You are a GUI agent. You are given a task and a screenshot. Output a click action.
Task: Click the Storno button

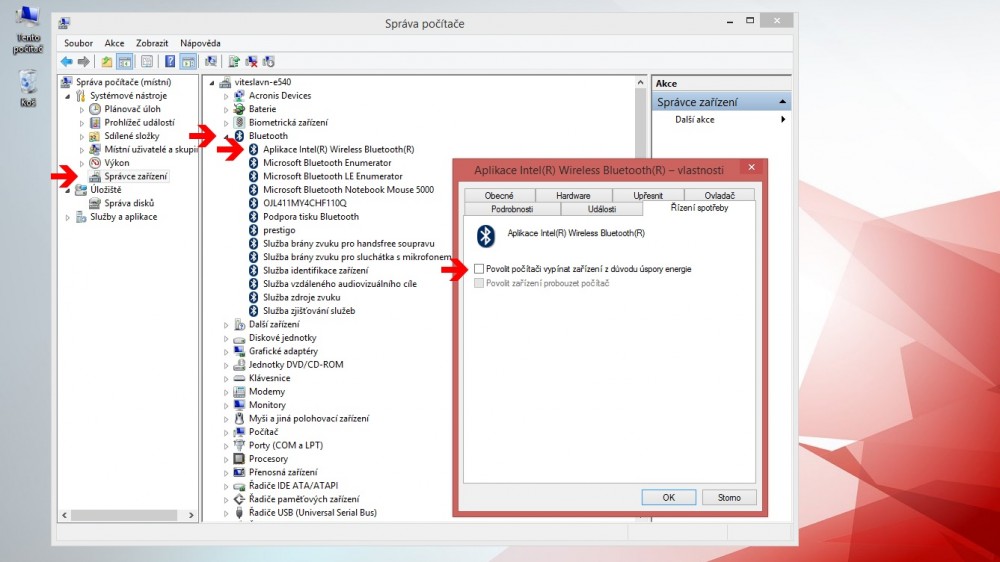729,497
